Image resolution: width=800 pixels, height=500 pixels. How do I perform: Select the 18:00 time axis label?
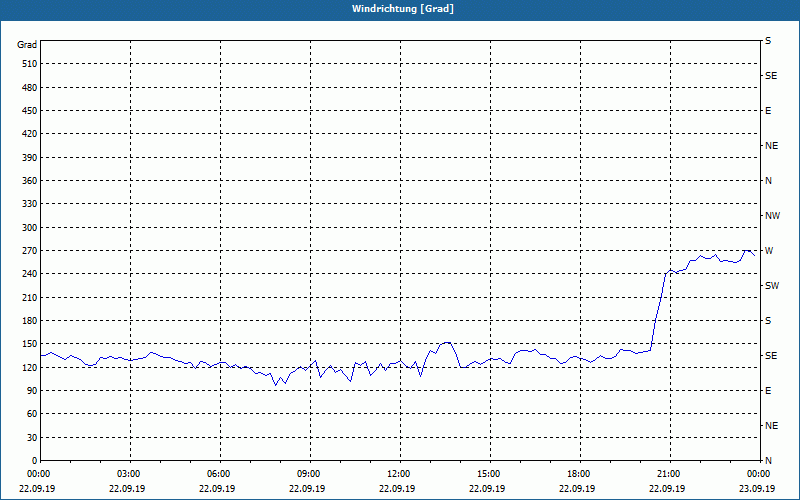pyautogui.click(x=578, y=474)
